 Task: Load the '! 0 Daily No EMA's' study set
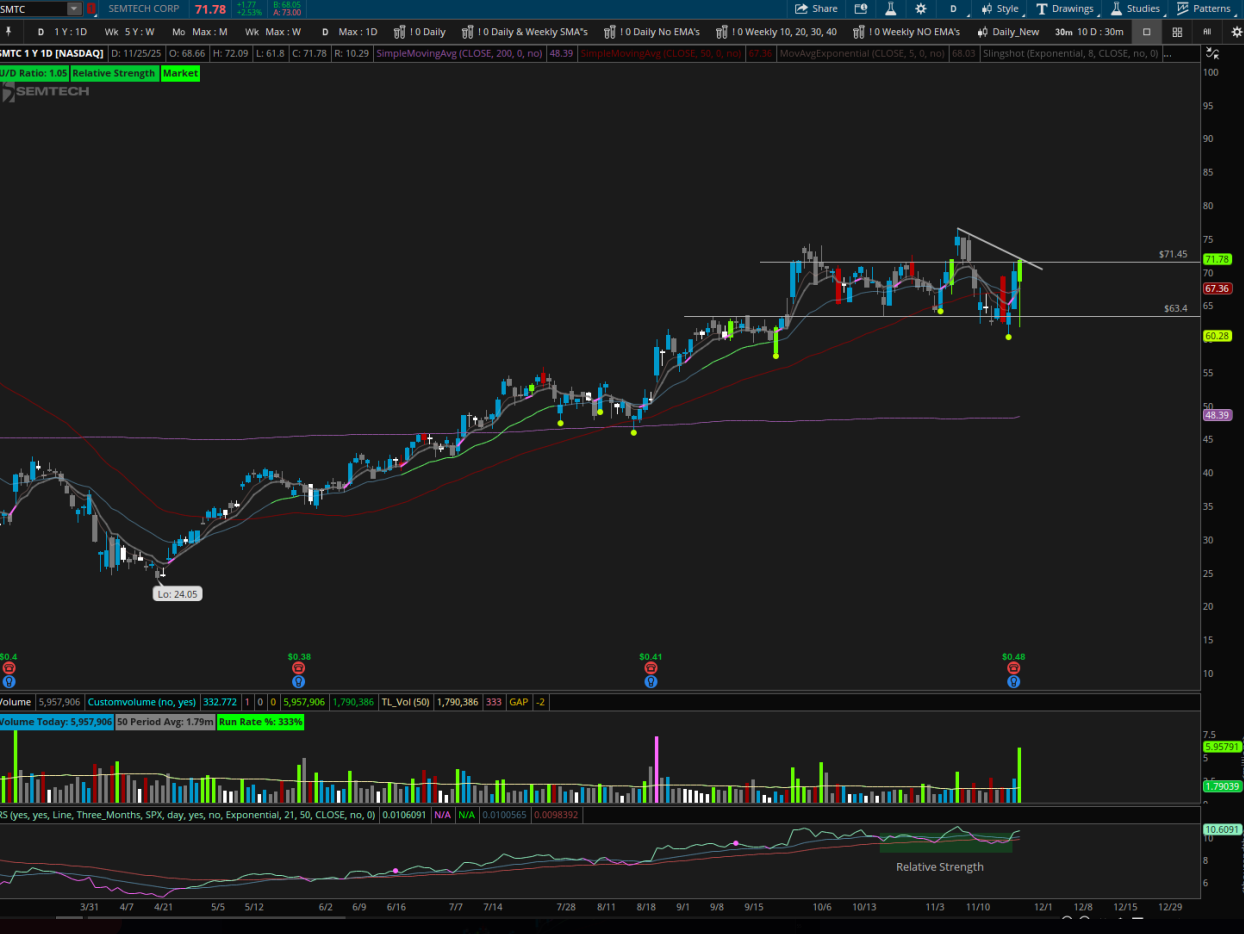652,32
